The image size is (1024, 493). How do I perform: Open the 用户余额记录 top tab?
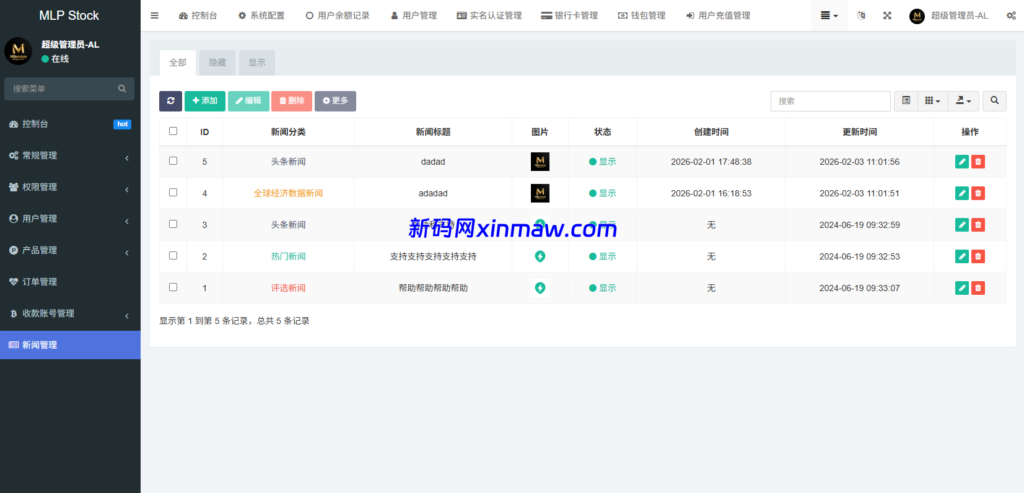click(x=337, y=16)
